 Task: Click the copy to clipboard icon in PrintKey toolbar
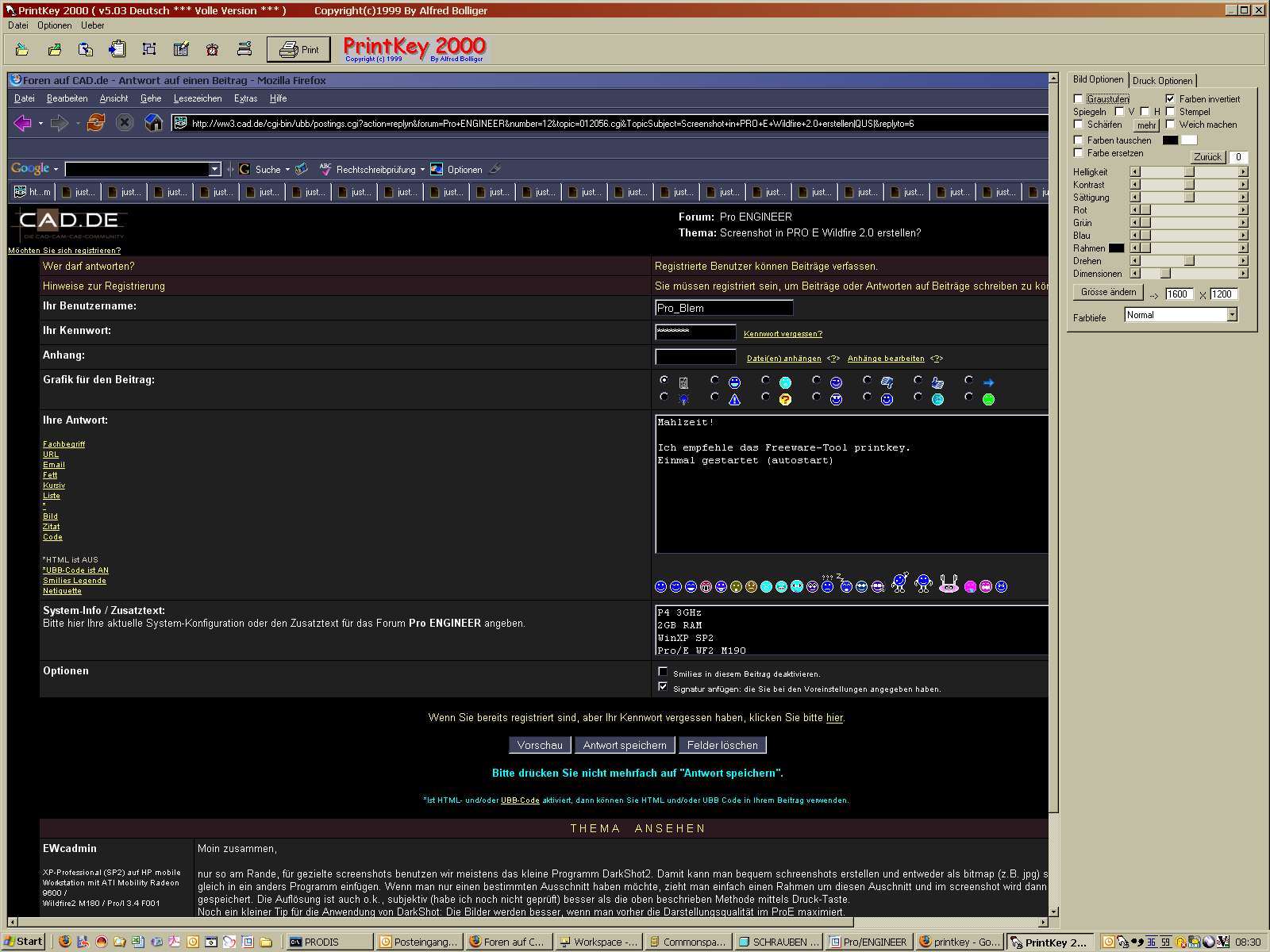[x=86, y=49]
